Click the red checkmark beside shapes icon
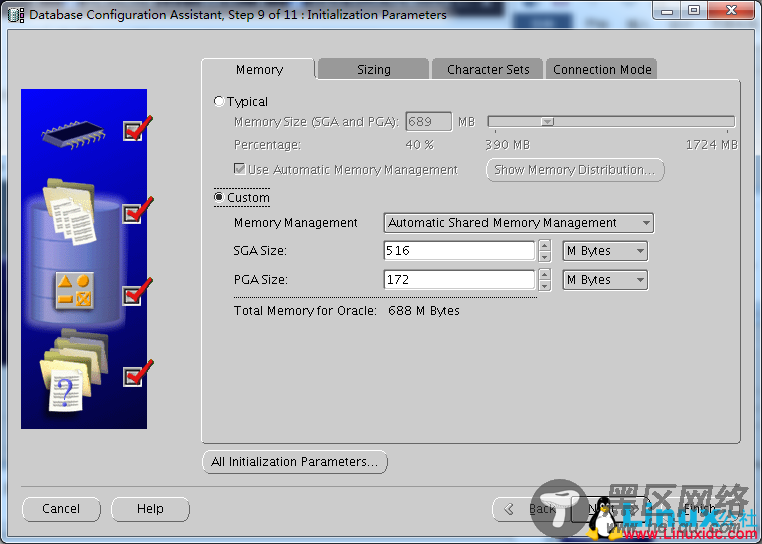The width and height of the screenshot is (762, 544). 138,292
